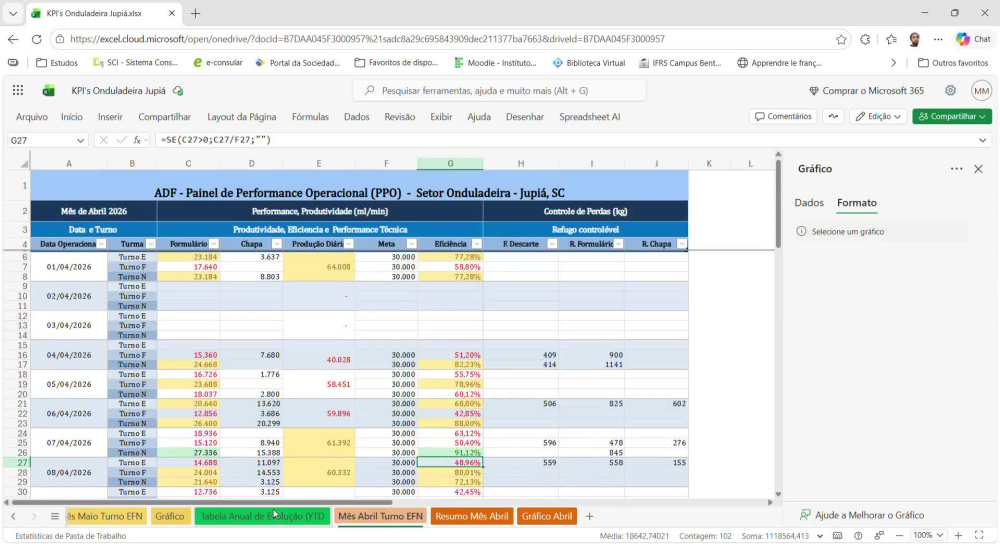Switch to the Dados panel tab

tap(809, 203)
